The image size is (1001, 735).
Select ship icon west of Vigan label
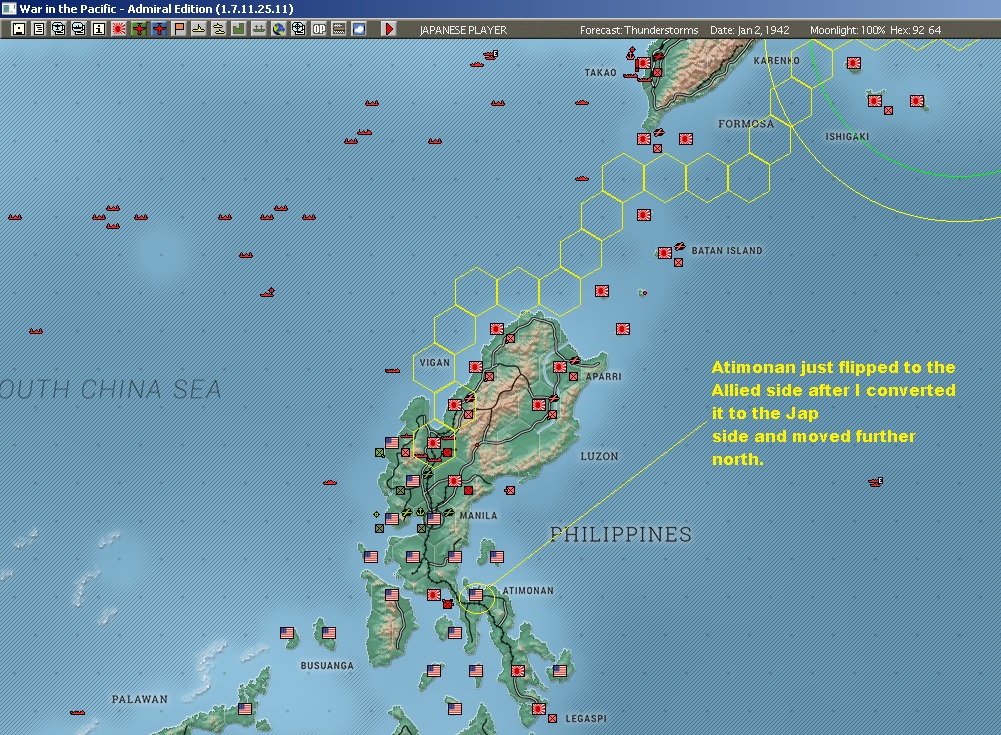(x=393, y=370)
